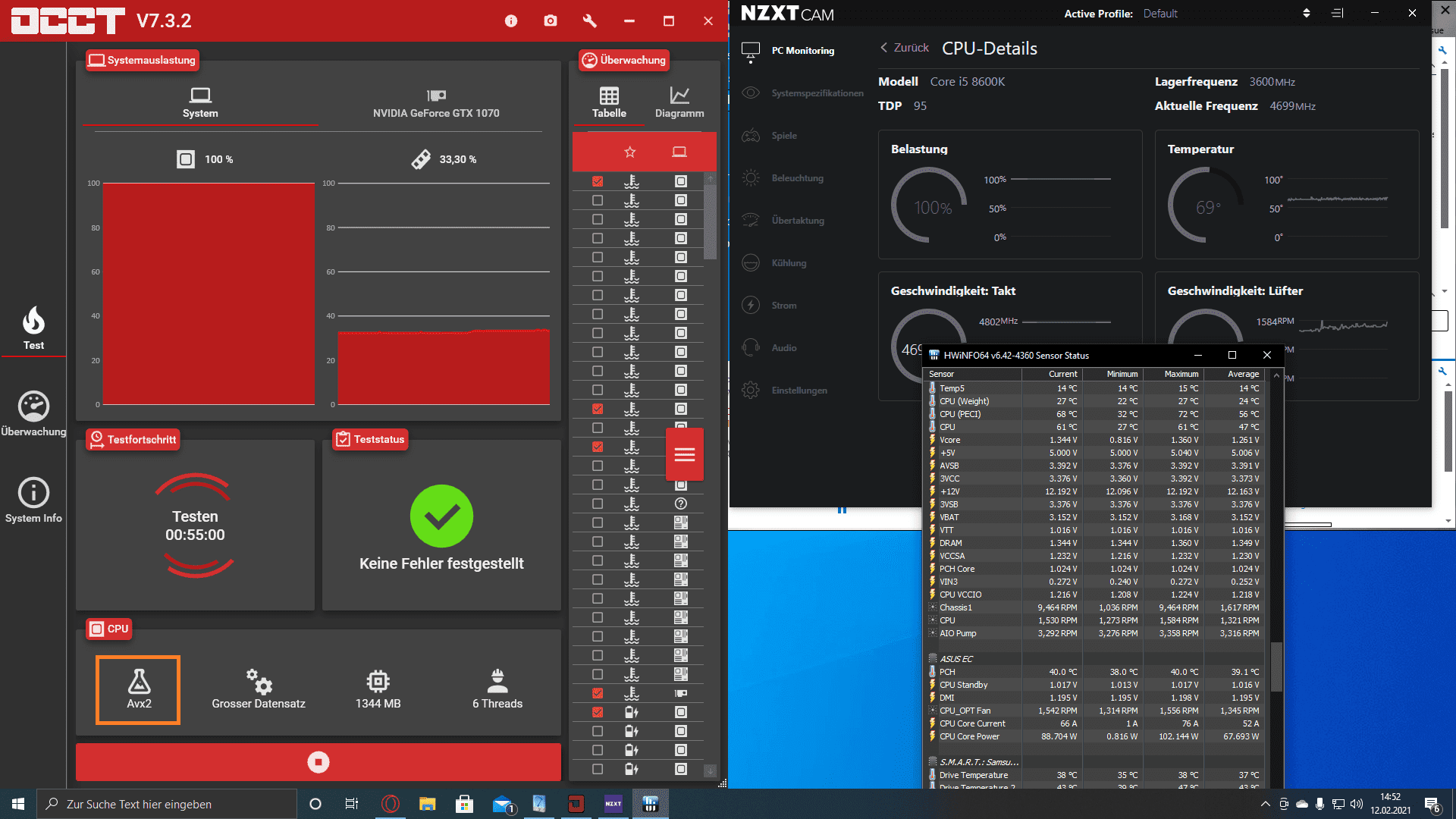
Task: Open File Explorer from the taskbar
Action: (x=428, y=804)
